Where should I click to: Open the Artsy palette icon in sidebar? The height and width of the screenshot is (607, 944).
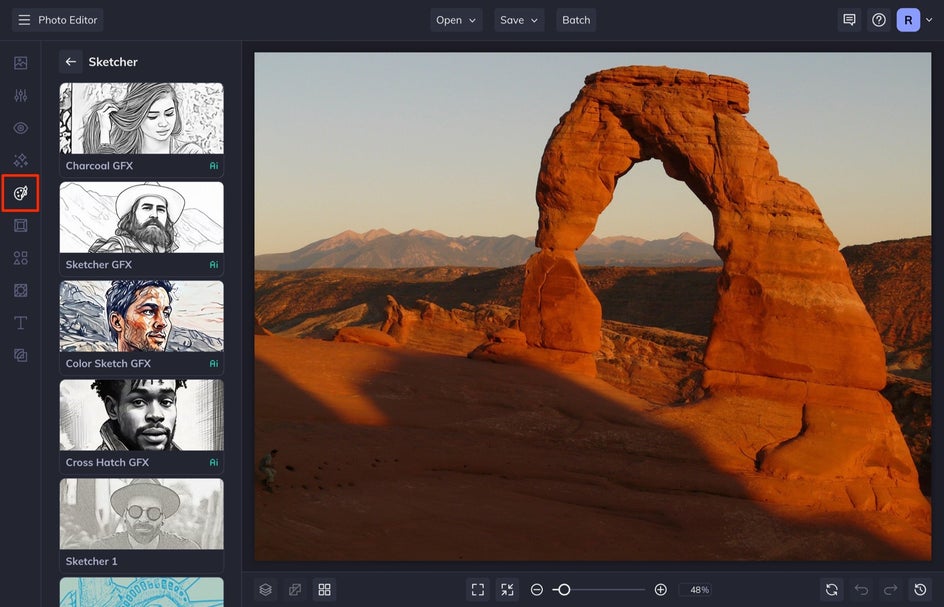click(20, 193)
